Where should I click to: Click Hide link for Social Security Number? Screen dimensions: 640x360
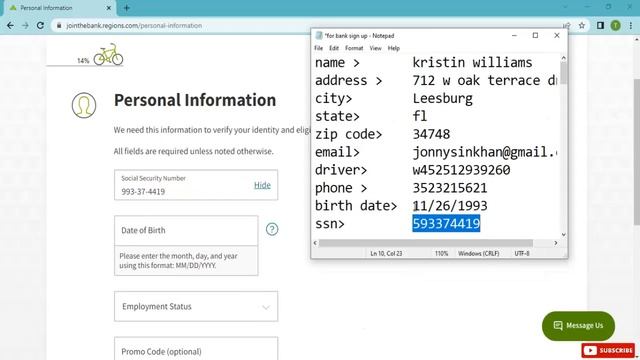tap(262, 185)
